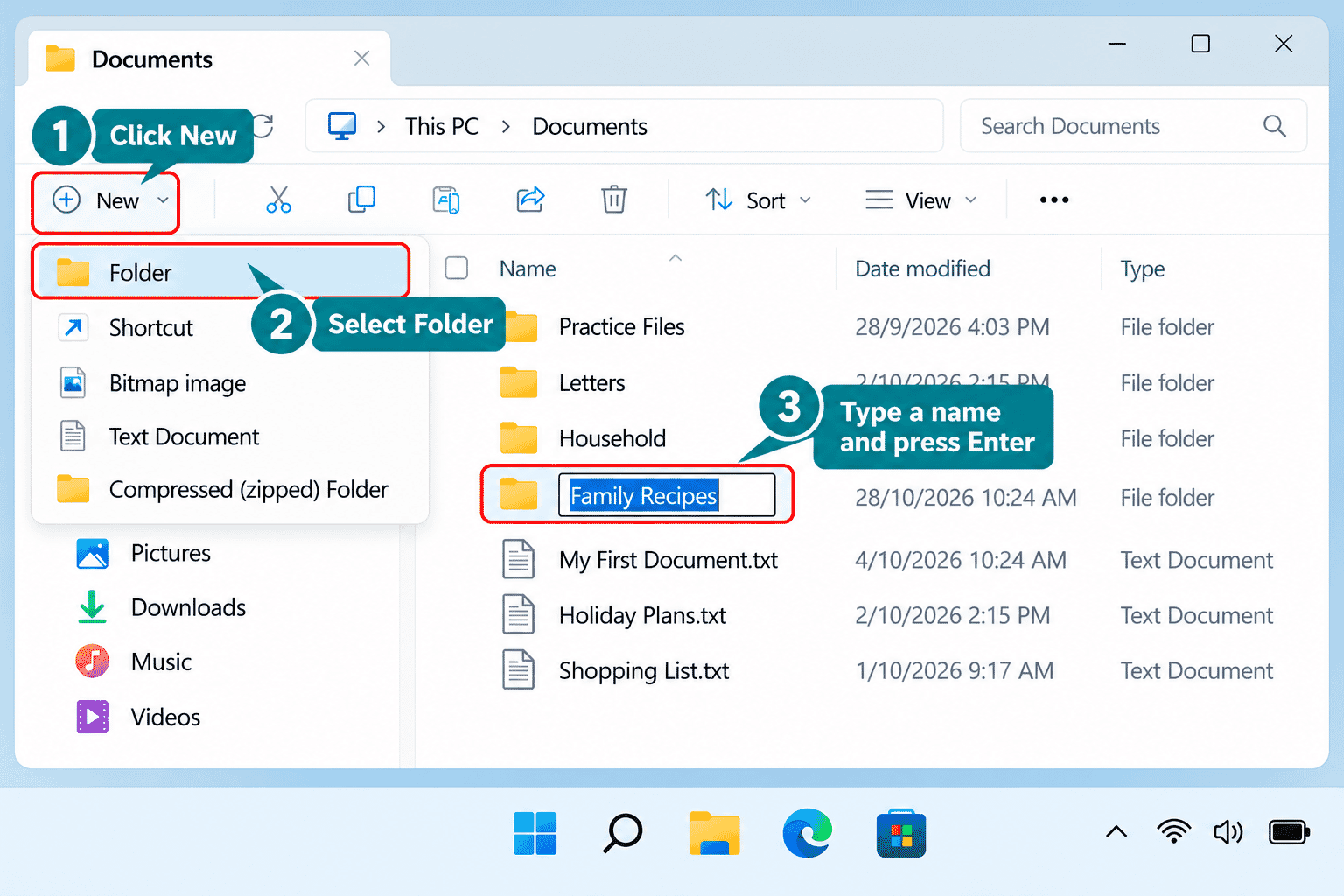Click the Delete trash can icon

[614, 199]
